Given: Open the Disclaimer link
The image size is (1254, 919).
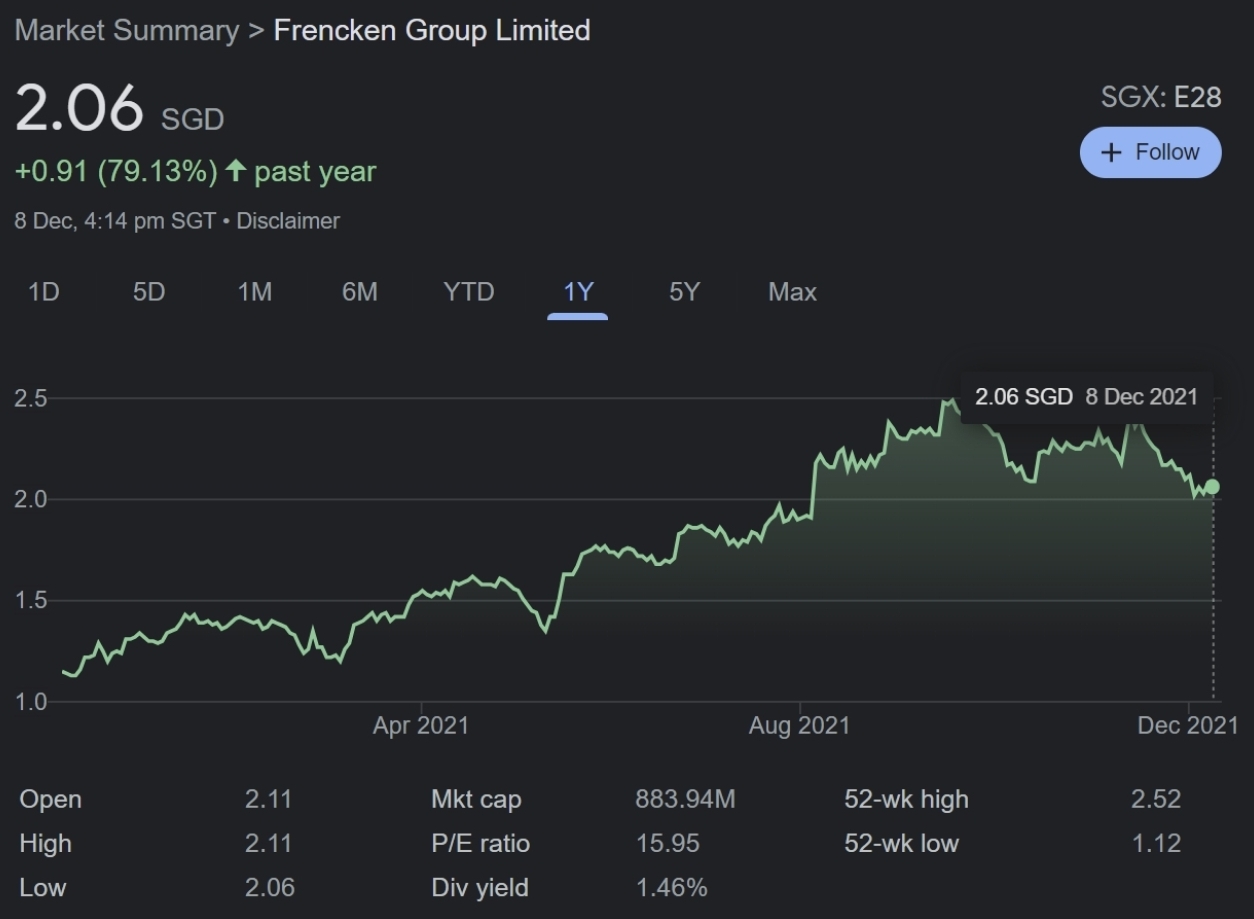Looking at the screenshot, I should 288,221.
